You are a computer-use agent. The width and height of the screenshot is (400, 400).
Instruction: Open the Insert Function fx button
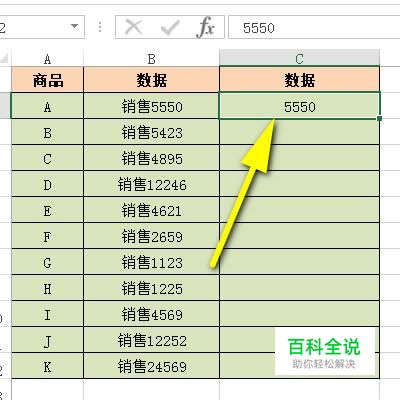(x=205, y=27)
